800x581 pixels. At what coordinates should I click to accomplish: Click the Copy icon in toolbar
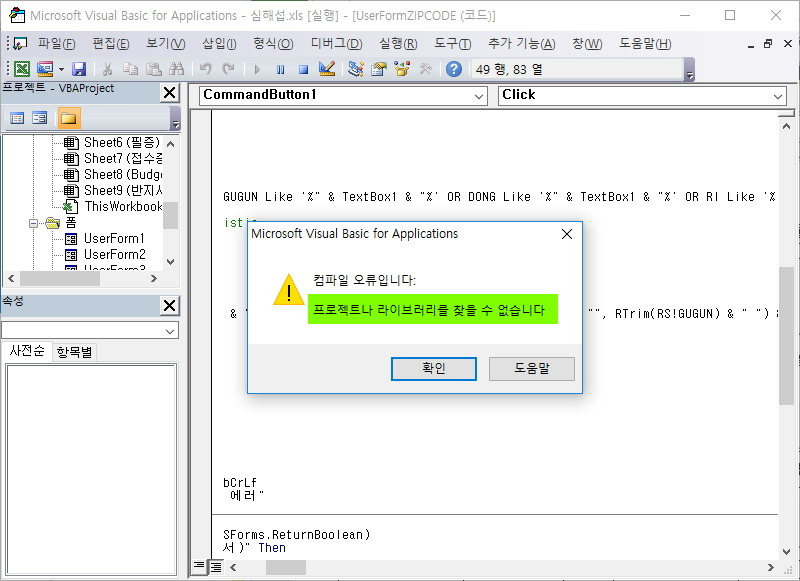tap(131, 69)
